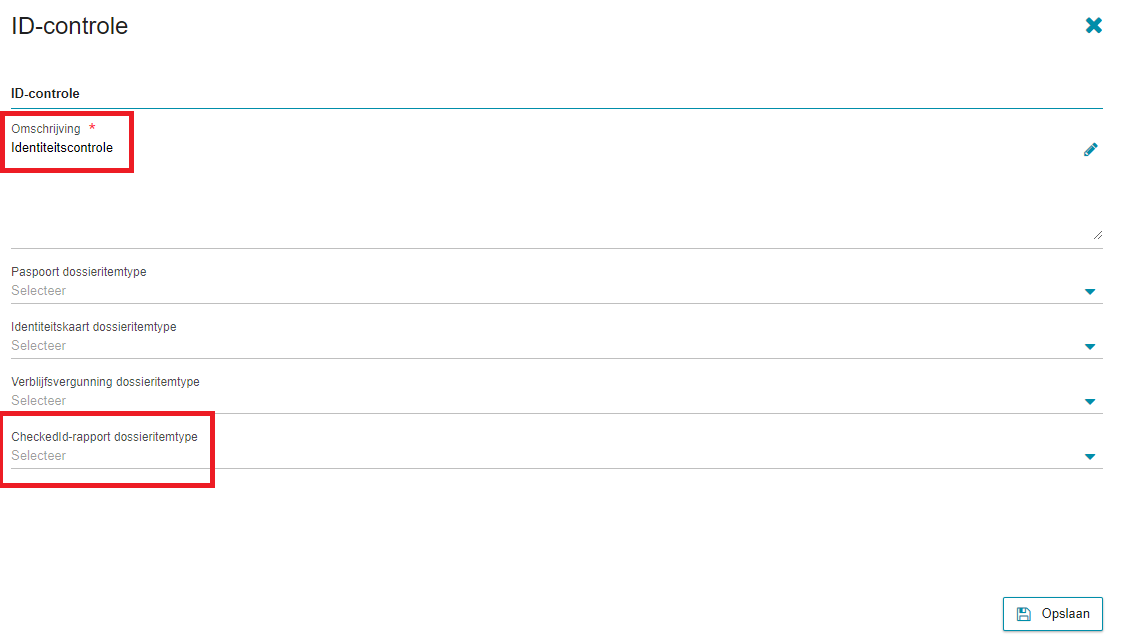Click the large ID-controle dialog title
Screen dimensions: 1128x644
[70, 26]
